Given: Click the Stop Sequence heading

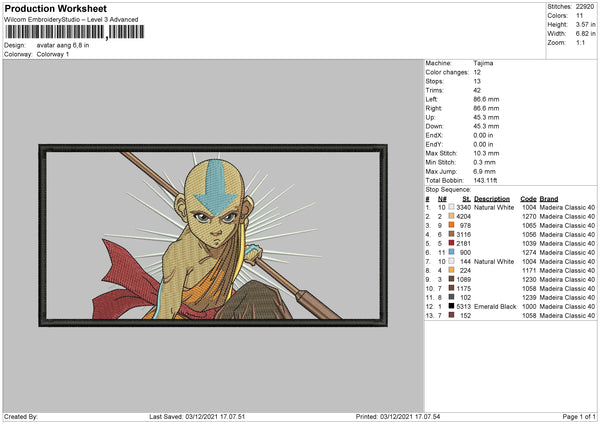Looking at the screenshot, I should 448,189.
